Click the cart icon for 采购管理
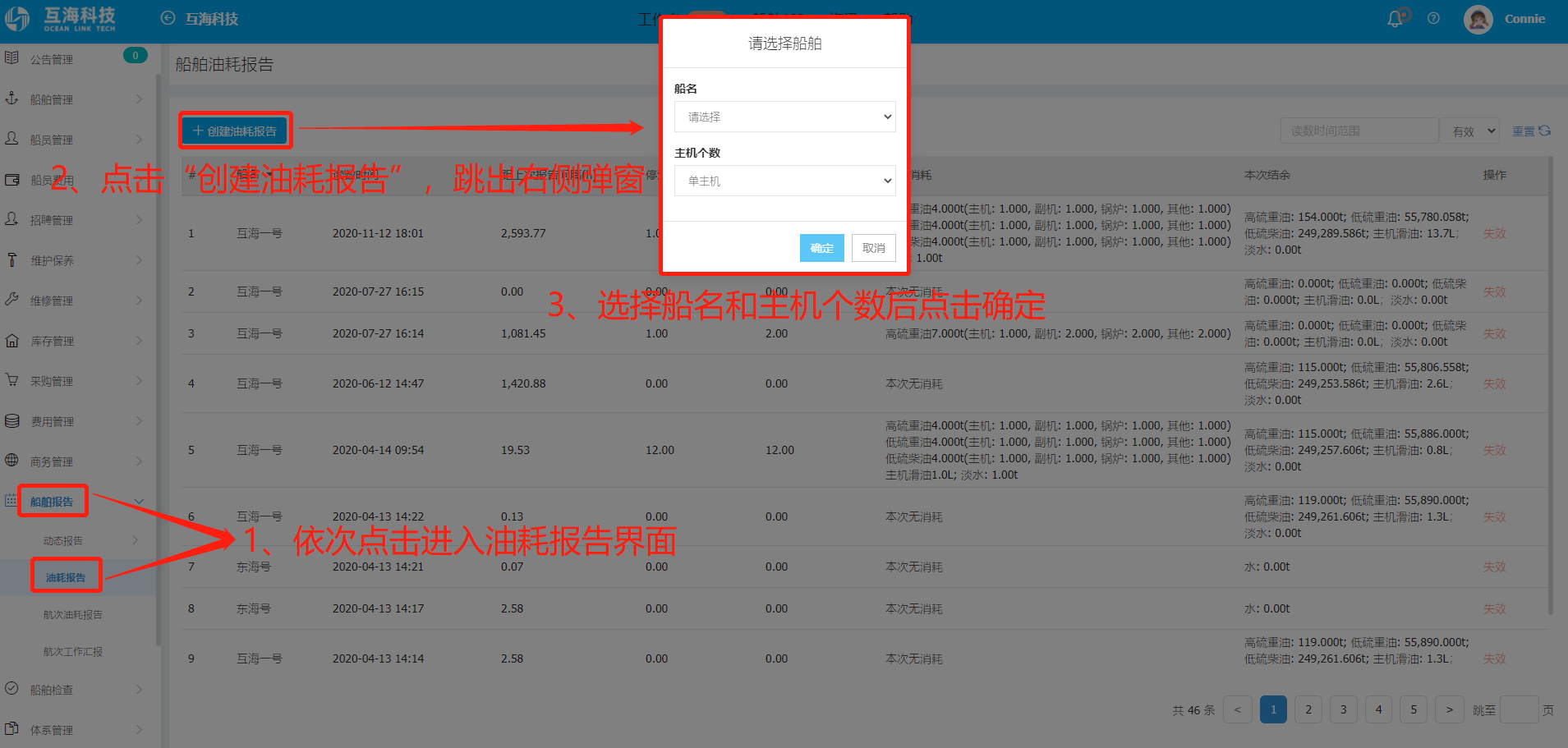 11,380
